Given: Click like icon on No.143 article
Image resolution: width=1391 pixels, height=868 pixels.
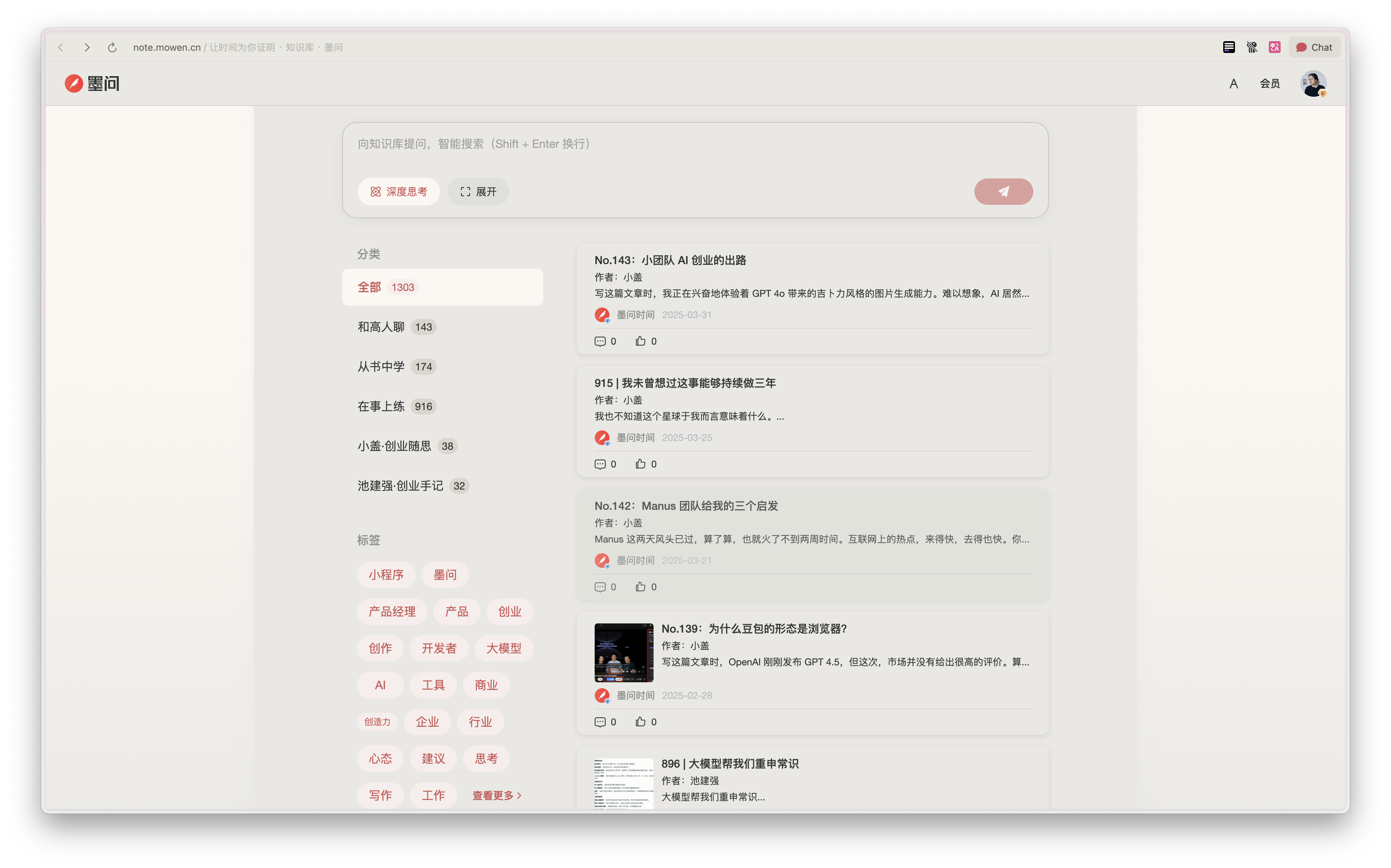Looking at the screenshot, I should 640,341.
